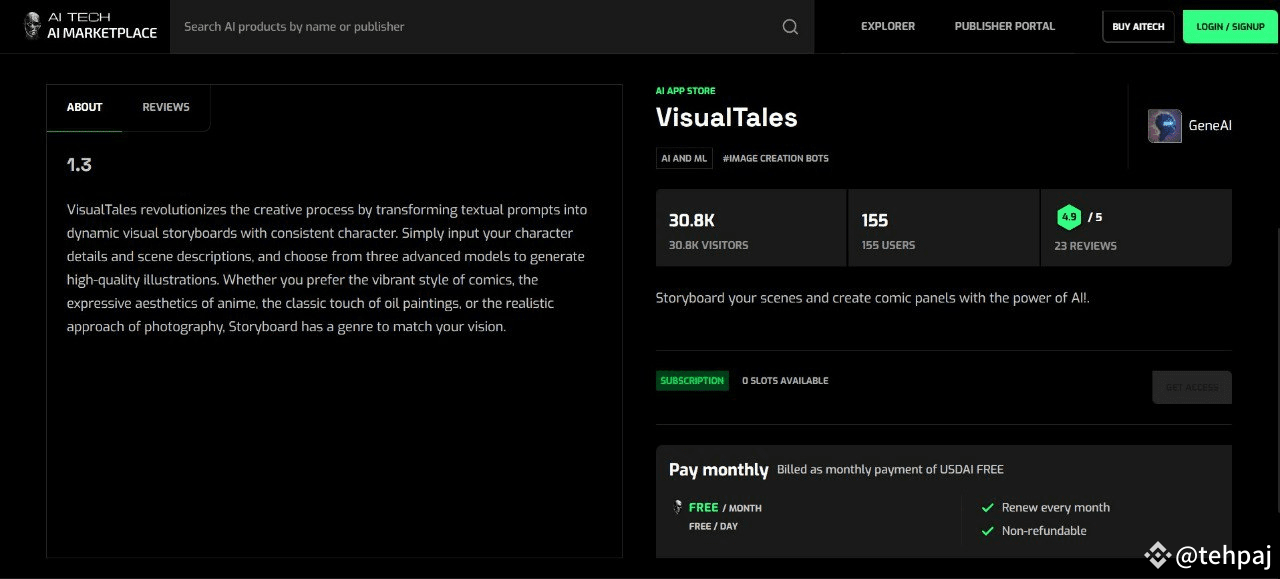Select the About tab
Image resolution: width=1280 pixels, height=579 pixels.
pos(85,107)
